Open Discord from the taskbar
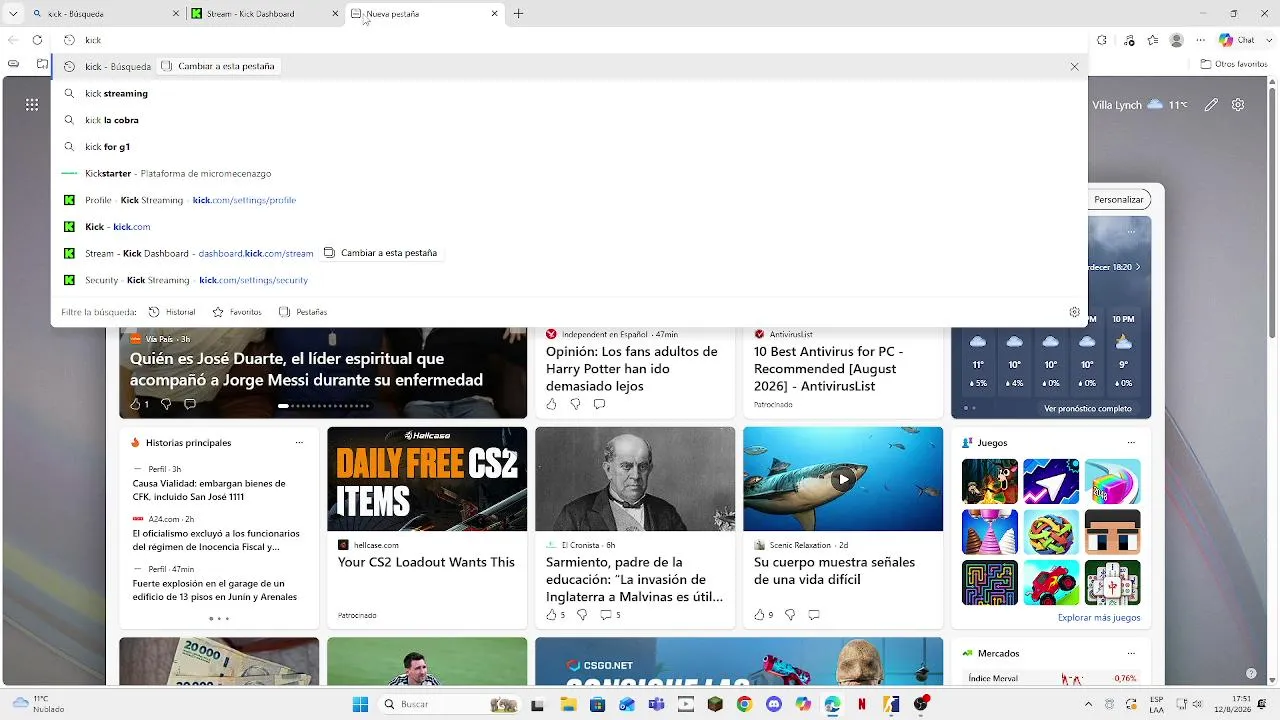This screenshot has height=720, width=1280. click(774, 704)
